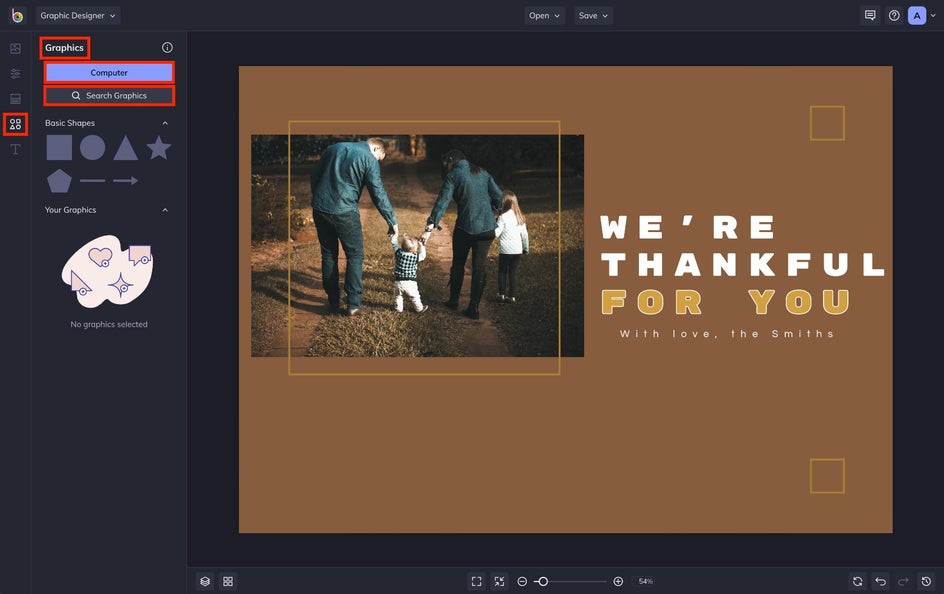Select the "FOR YOU" gold text
Viewport: 944px width, 594px height.
coord(725,302)
